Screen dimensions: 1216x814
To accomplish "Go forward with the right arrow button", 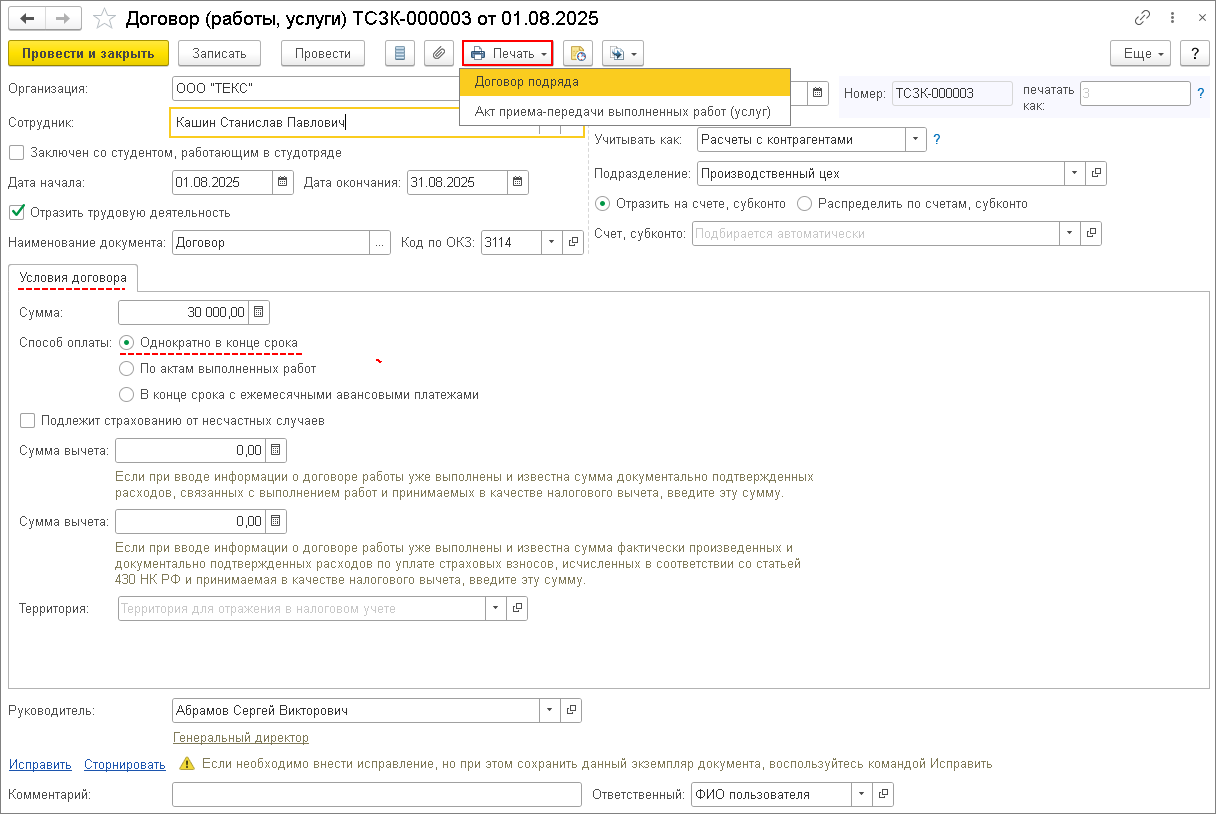I will pyautogui.click(x=63, y=18).
